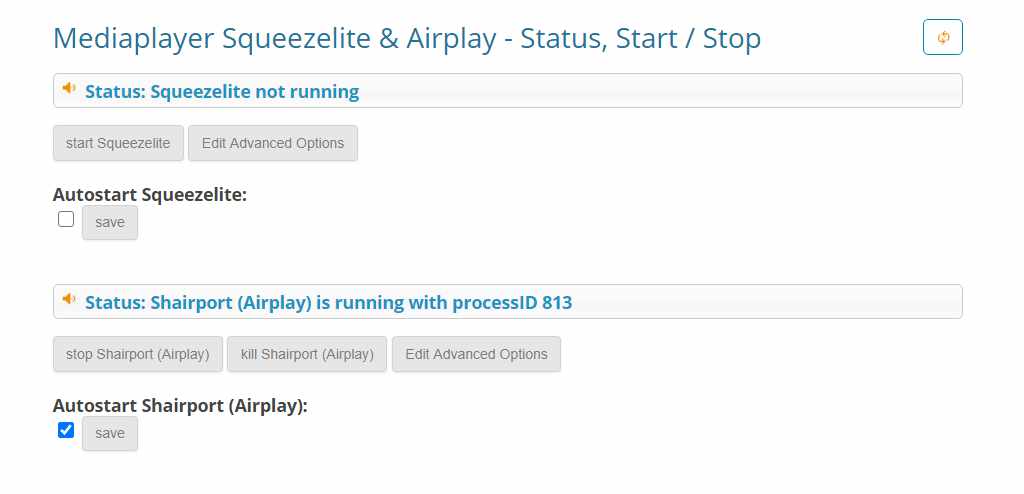Click the Mediaplayer Squeezelite & Airplay heading
The width and height of the screenshot is (1024, 494).
(x=407, y=39)
